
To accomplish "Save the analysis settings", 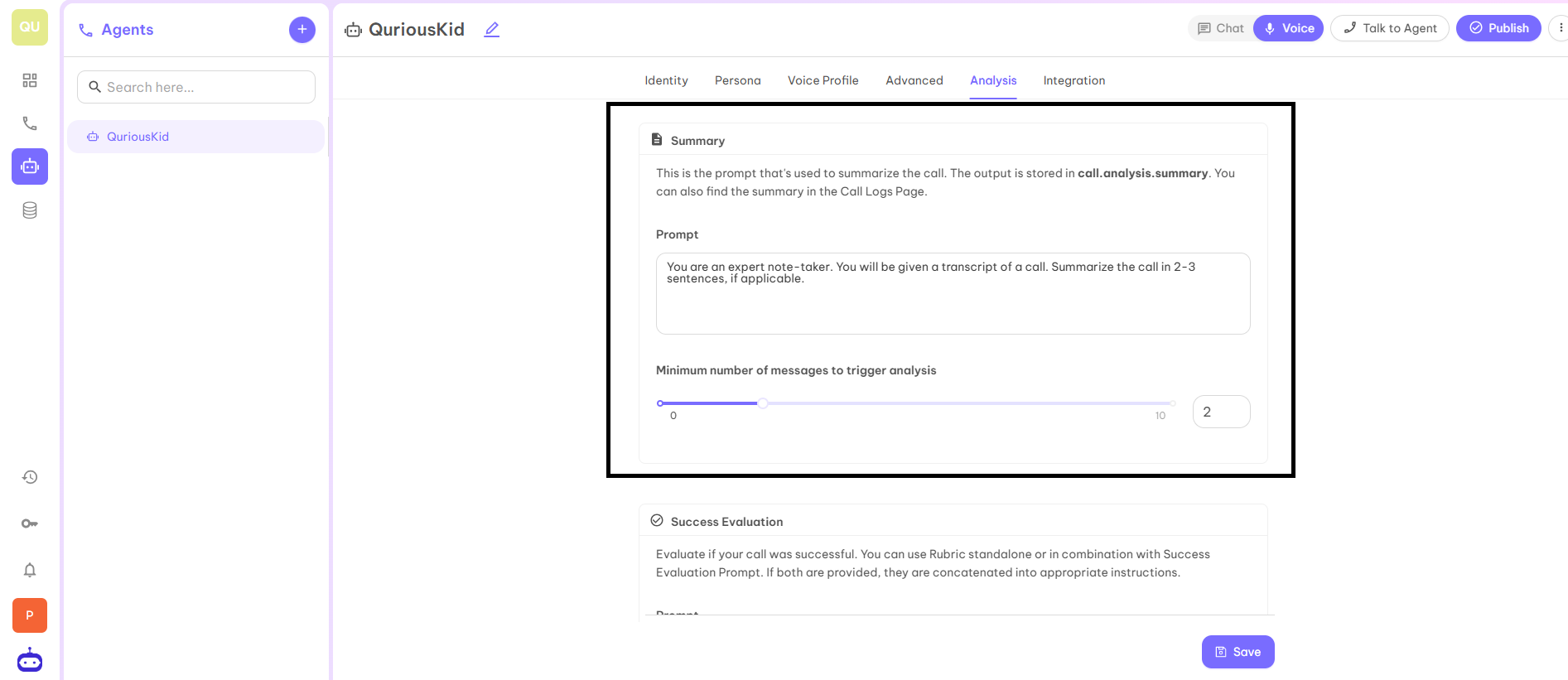I will [1238, 652].
